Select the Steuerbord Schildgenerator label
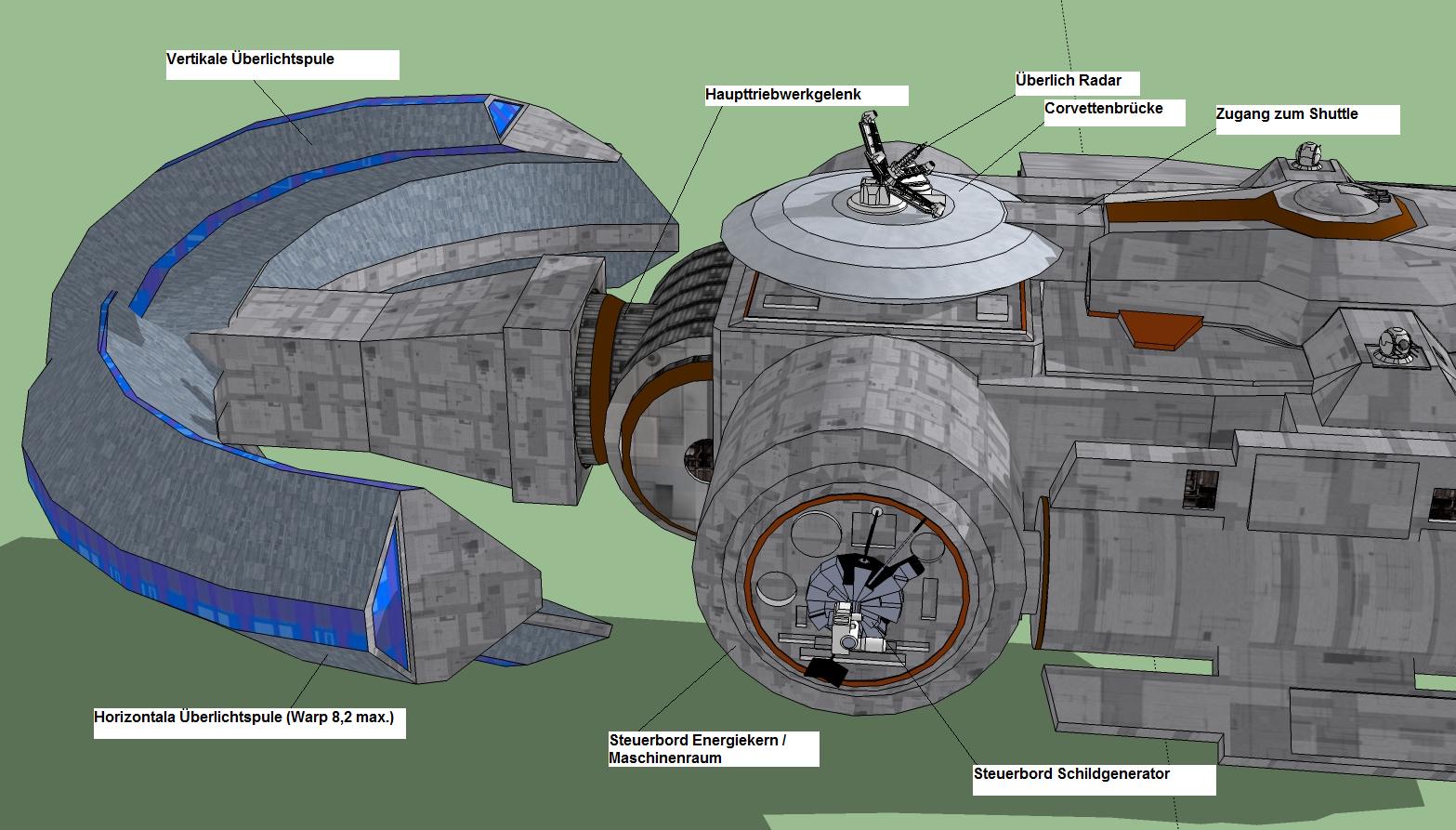This screenshot has height=830, width=1456. [1071, 774]
